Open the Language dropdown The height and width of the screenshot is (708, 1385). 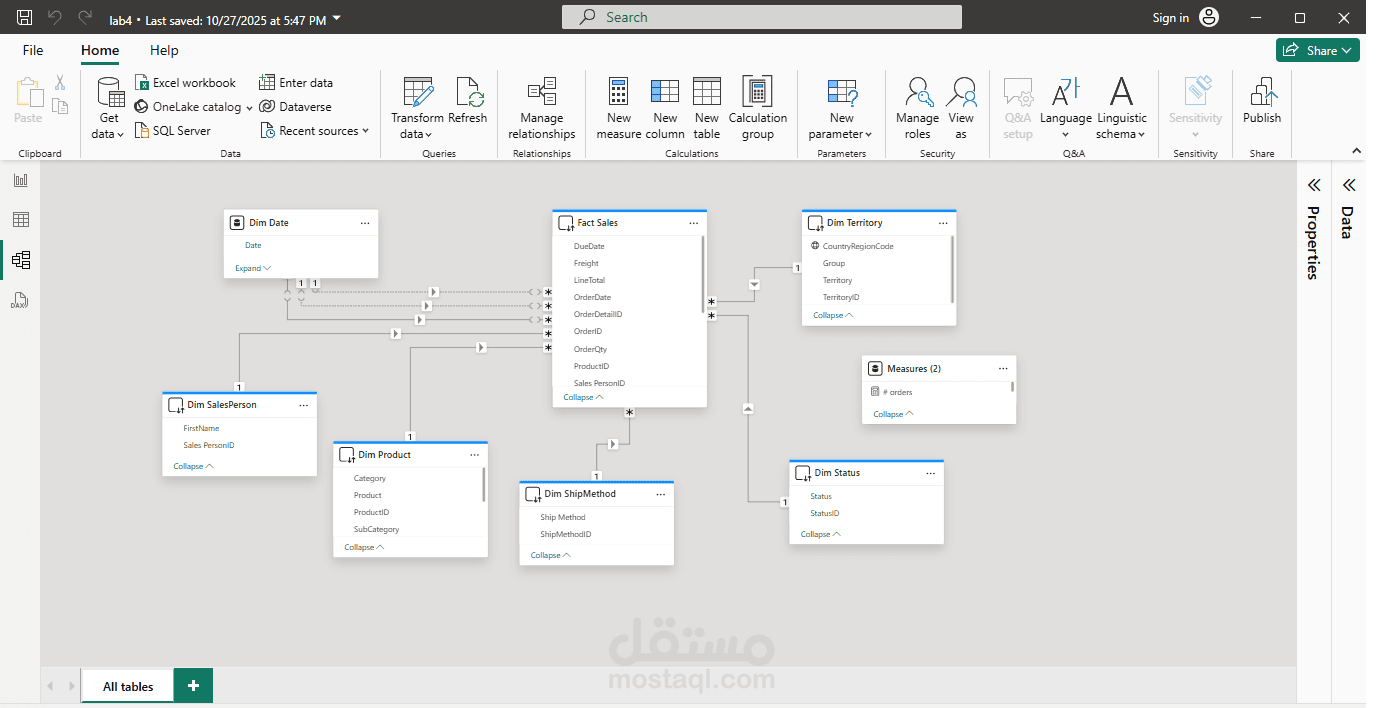coord(1066,108)
